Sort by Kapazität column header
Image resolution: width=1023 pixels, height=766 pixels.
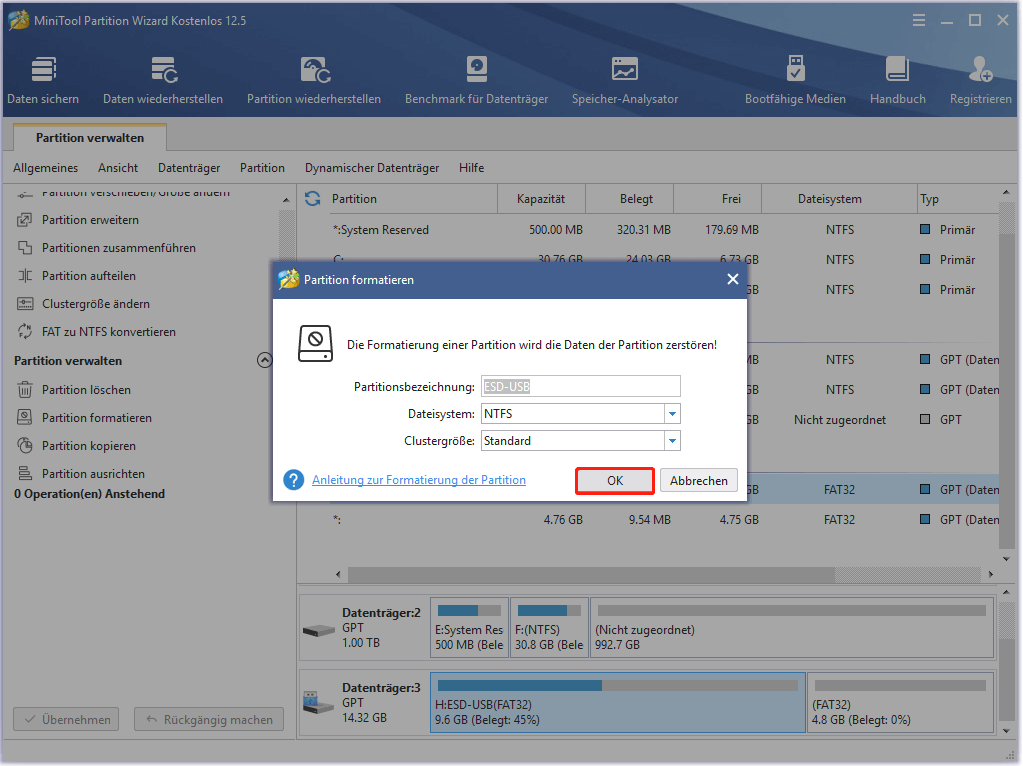tap(541, 199)
